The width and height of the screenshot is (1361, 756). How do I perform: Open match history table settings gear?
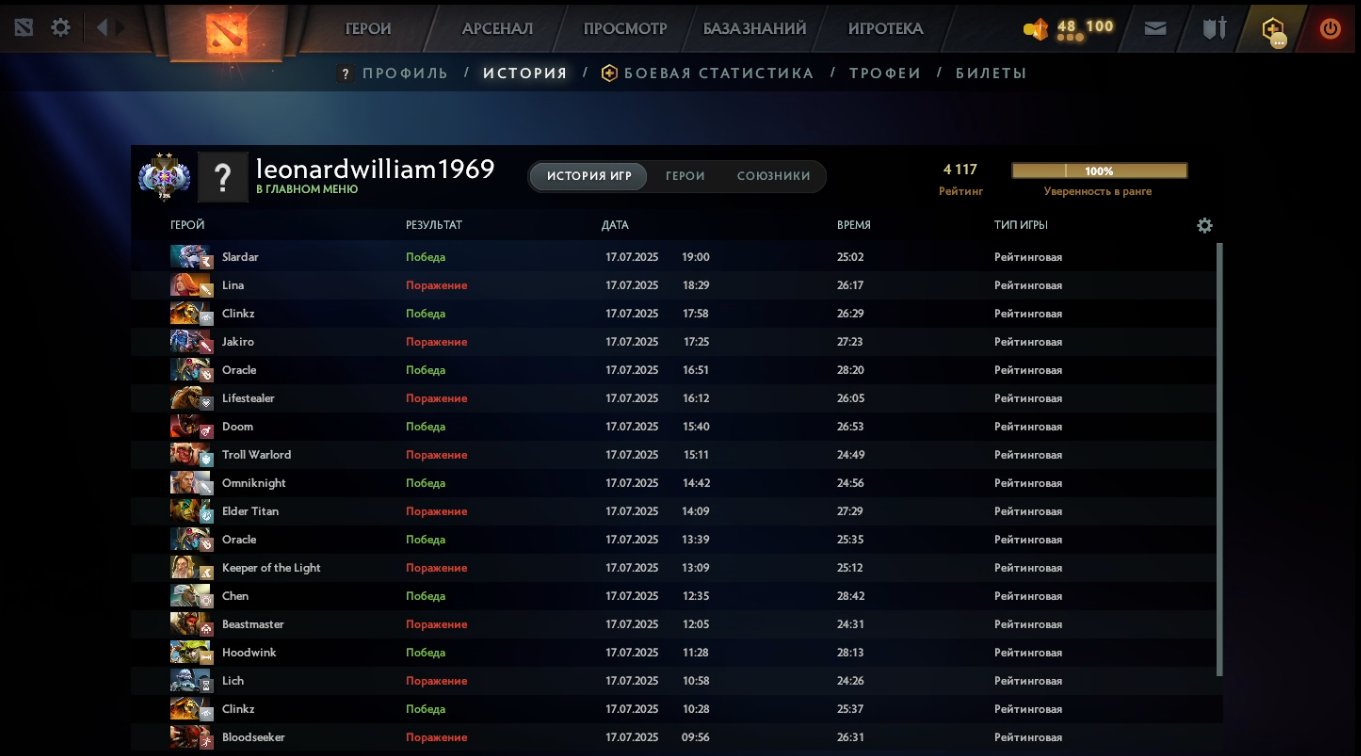1205,225
